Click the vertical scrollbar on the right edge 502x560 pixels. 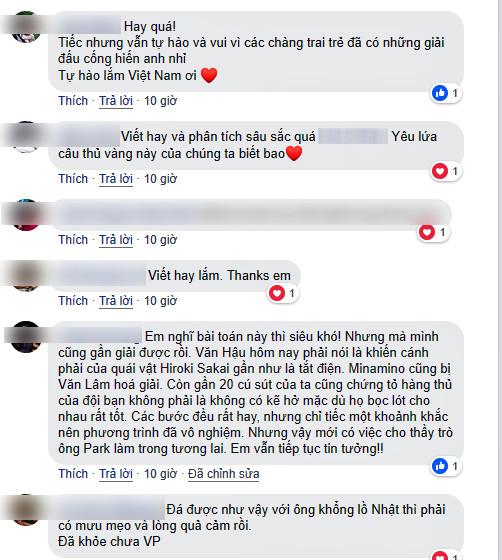pyautogui.click(x=500, y=280)
